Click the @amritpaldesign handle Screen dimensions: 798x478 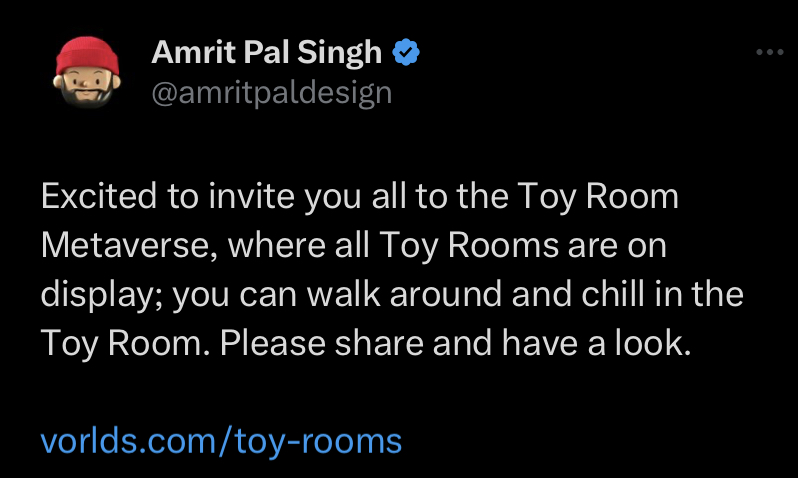coord(271,93)
